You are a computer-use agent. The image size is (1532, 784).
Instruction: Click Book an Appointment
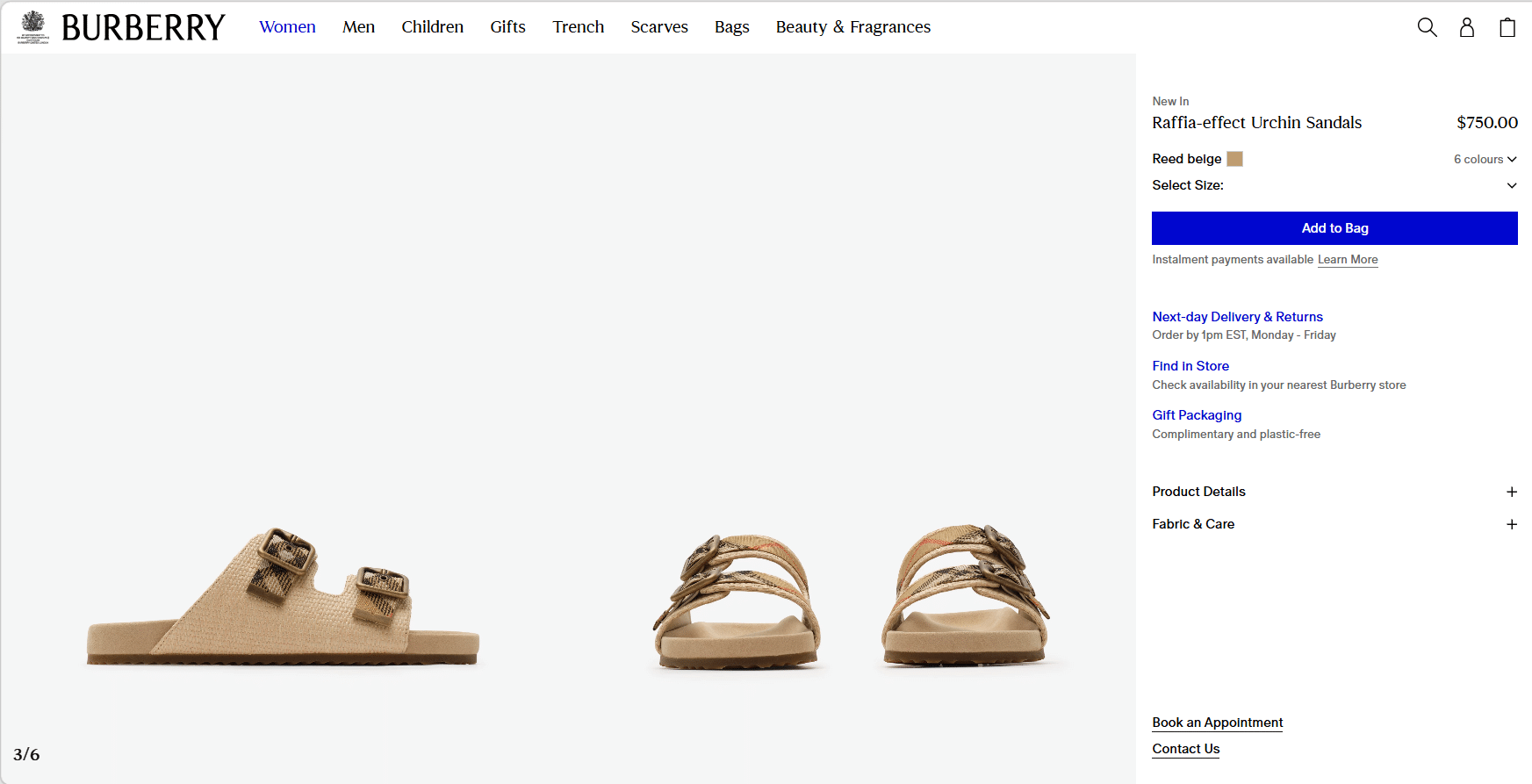[x=1217, y=723]
